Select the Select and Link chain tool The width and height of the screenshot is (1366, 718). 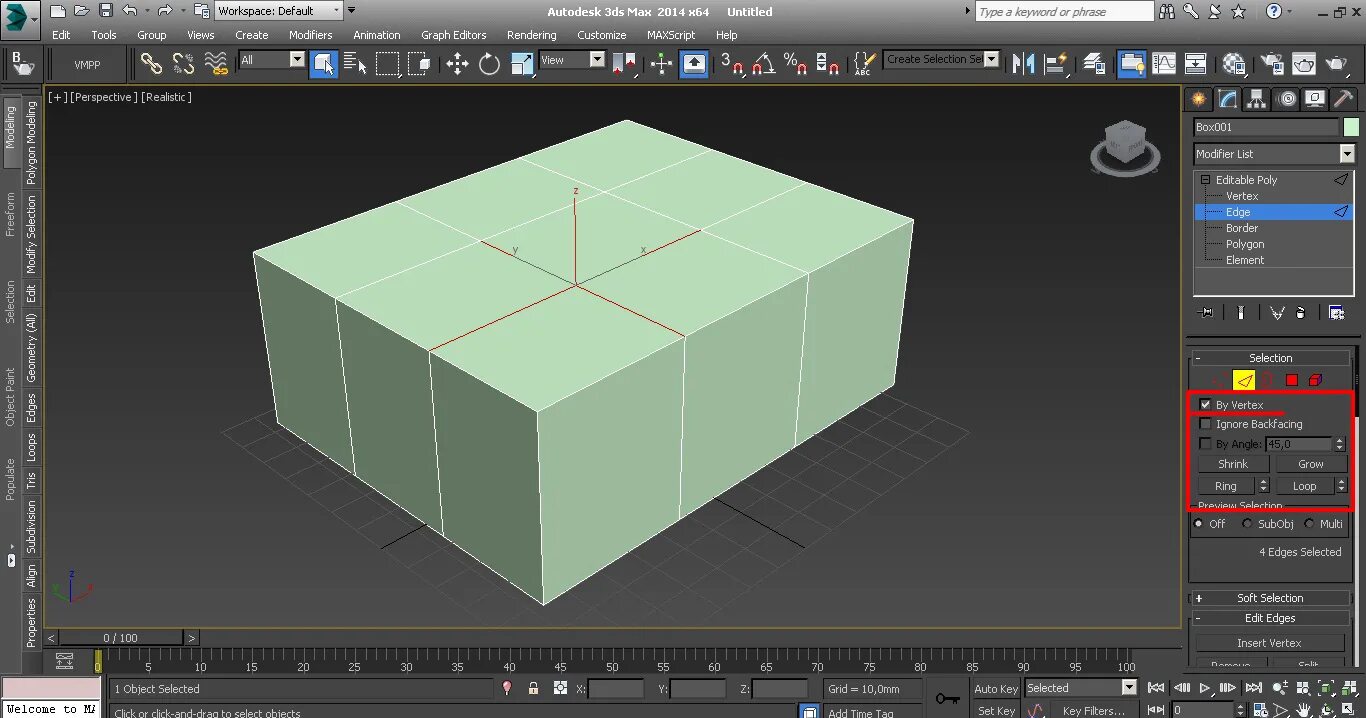(151, 64)
